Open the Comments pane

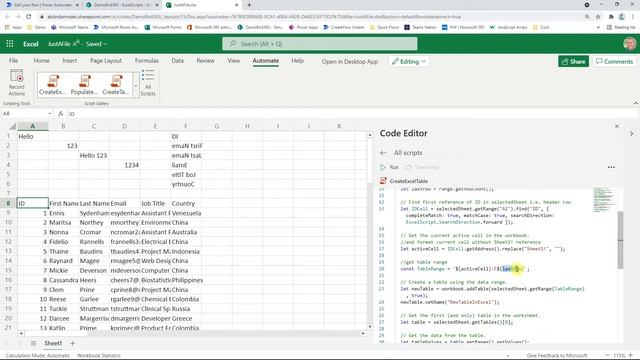tap(614, 61)
